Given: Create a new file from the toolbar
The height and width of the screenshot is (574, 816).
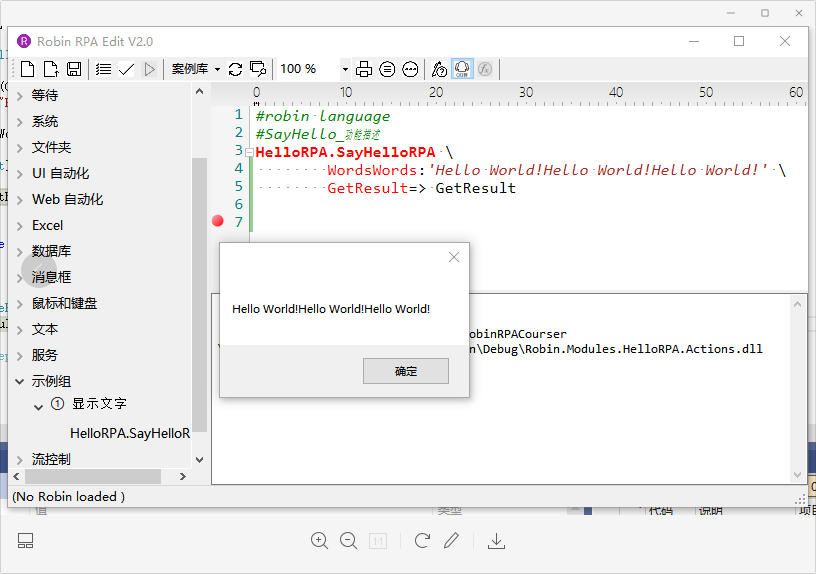Looking at the screenshot, I should pyautogui.click(x=28, y=69).
